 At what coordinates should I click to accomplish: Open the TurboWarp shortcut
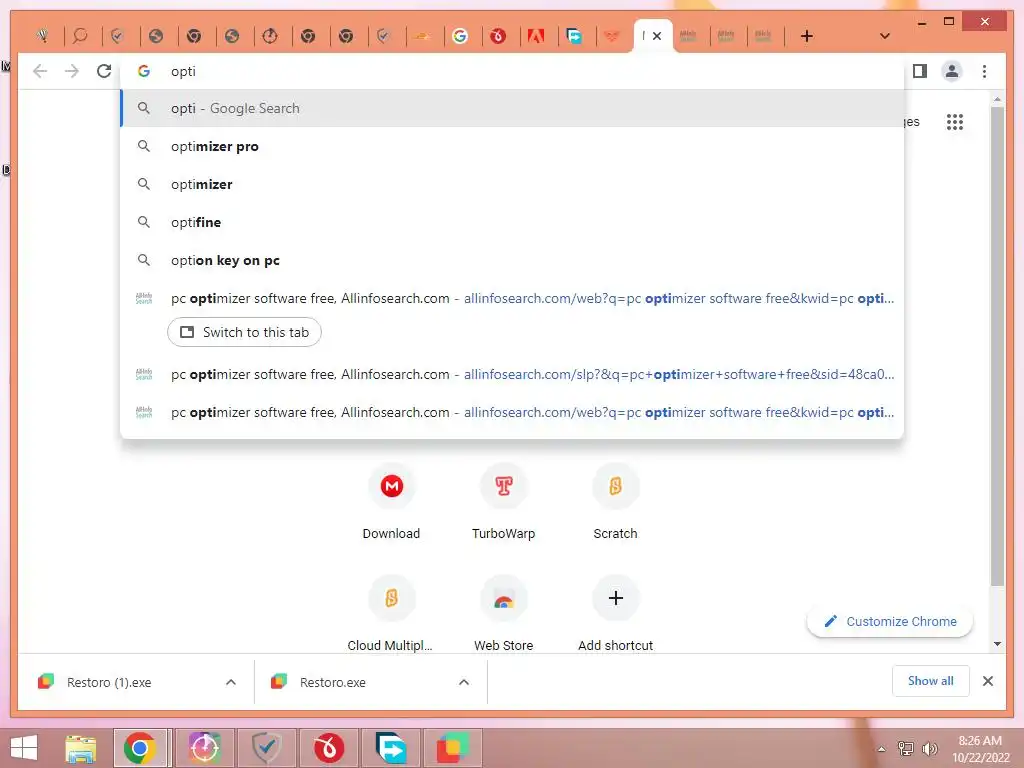(504, 504)
